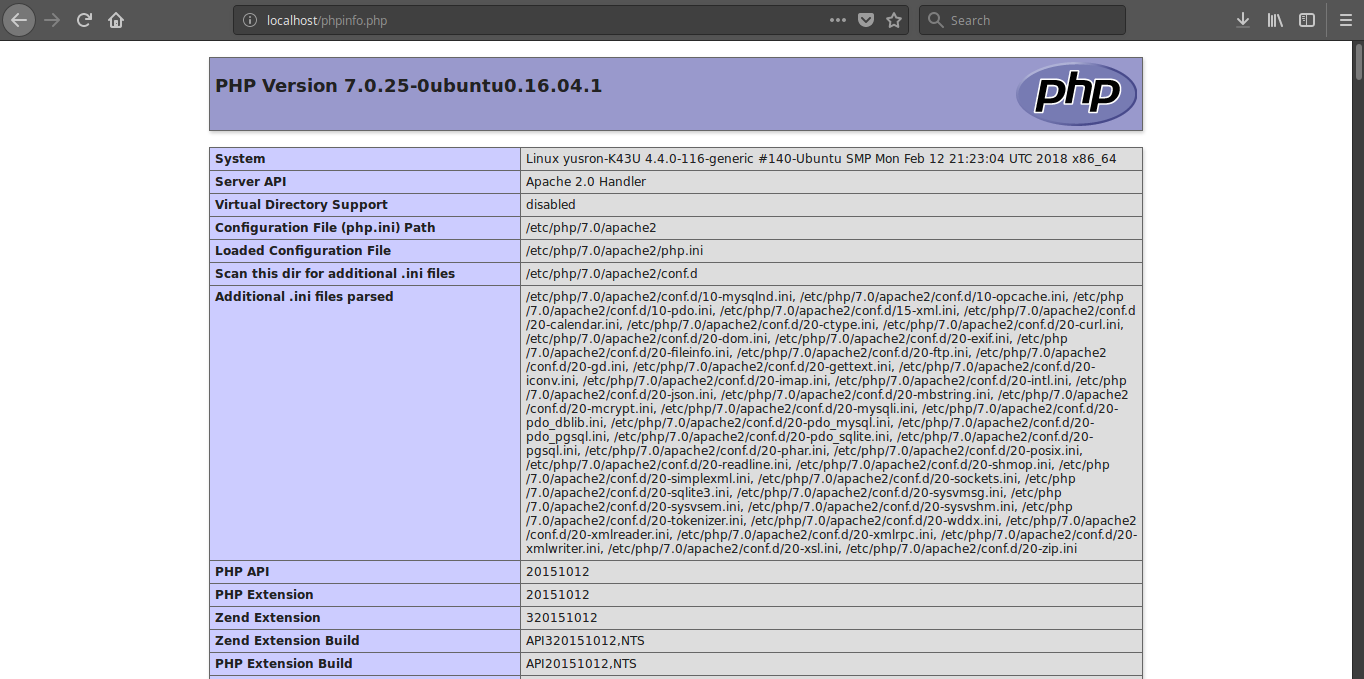Bookmark this page with the star
The image size is (1364, 679).
point(894,20)
